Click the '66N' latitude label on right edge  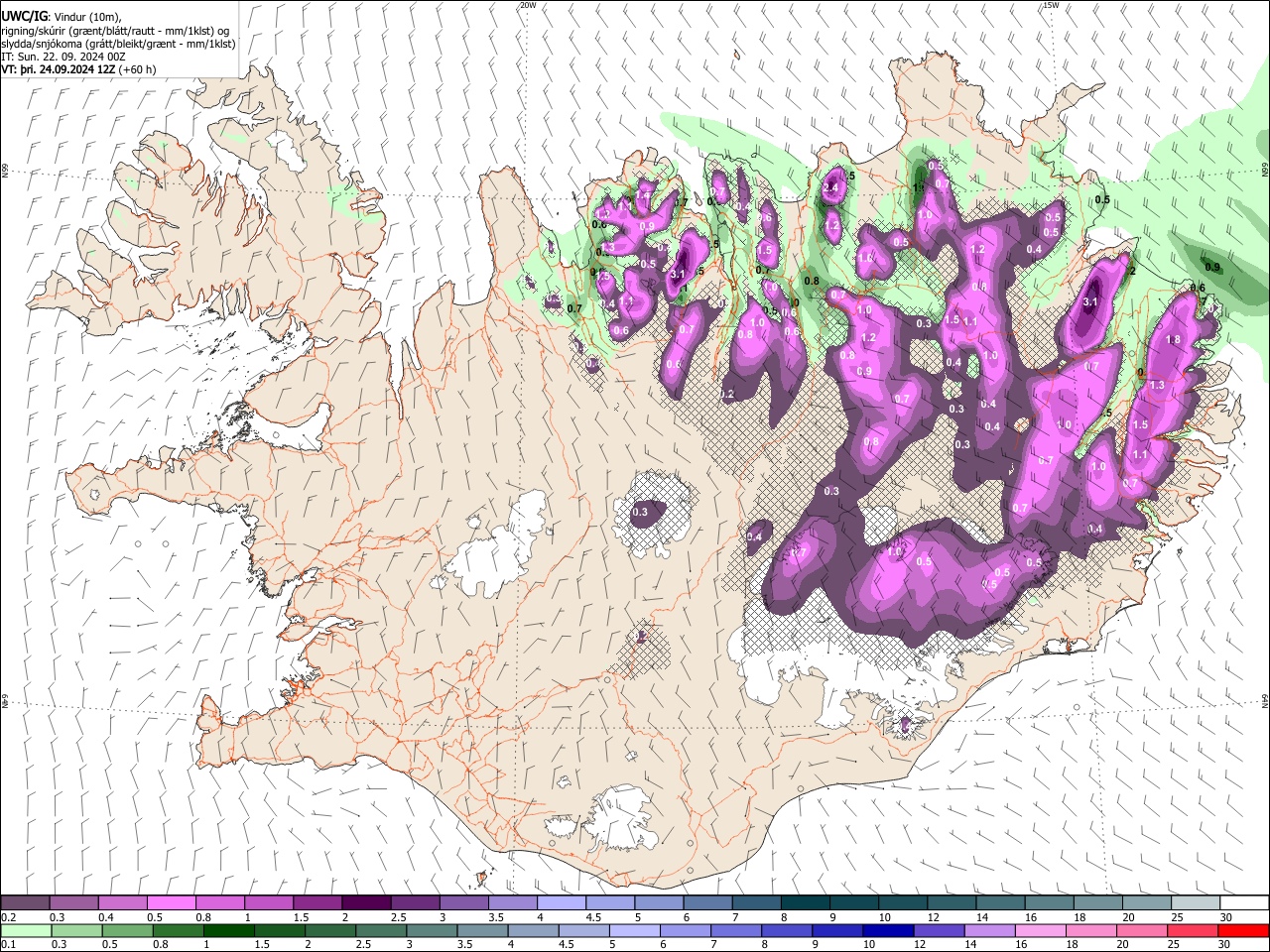click(x=1265, y=172)
